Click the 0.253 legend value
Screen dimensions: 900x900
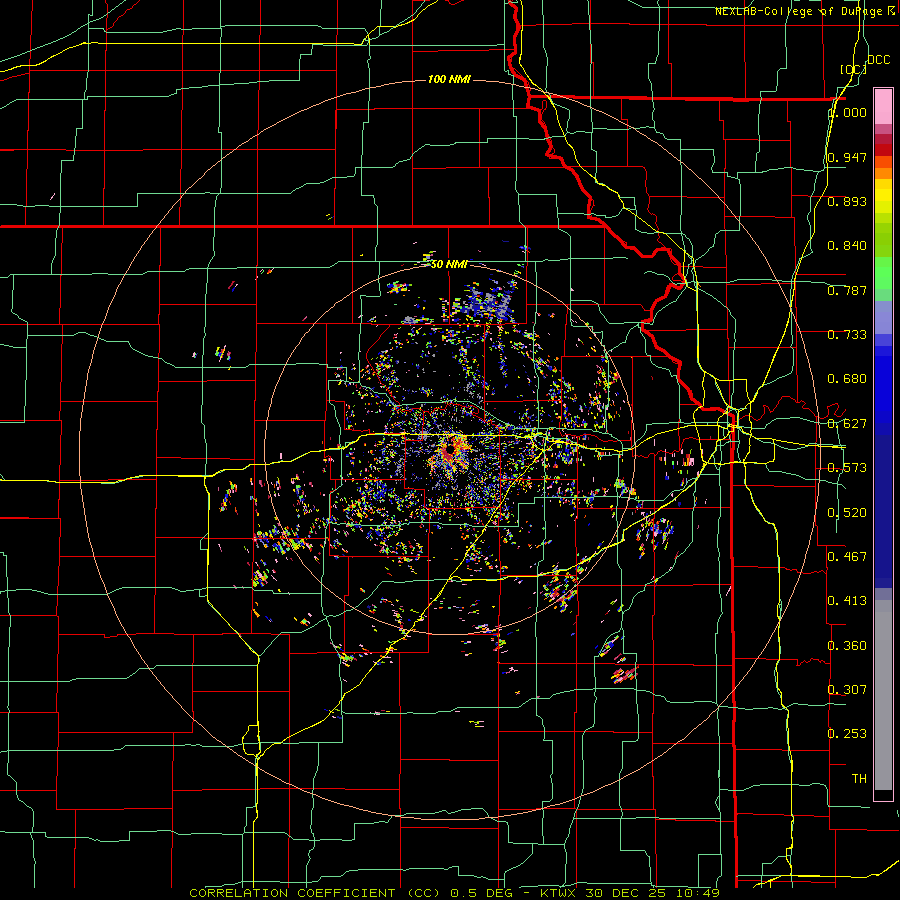tap(847, 734)
